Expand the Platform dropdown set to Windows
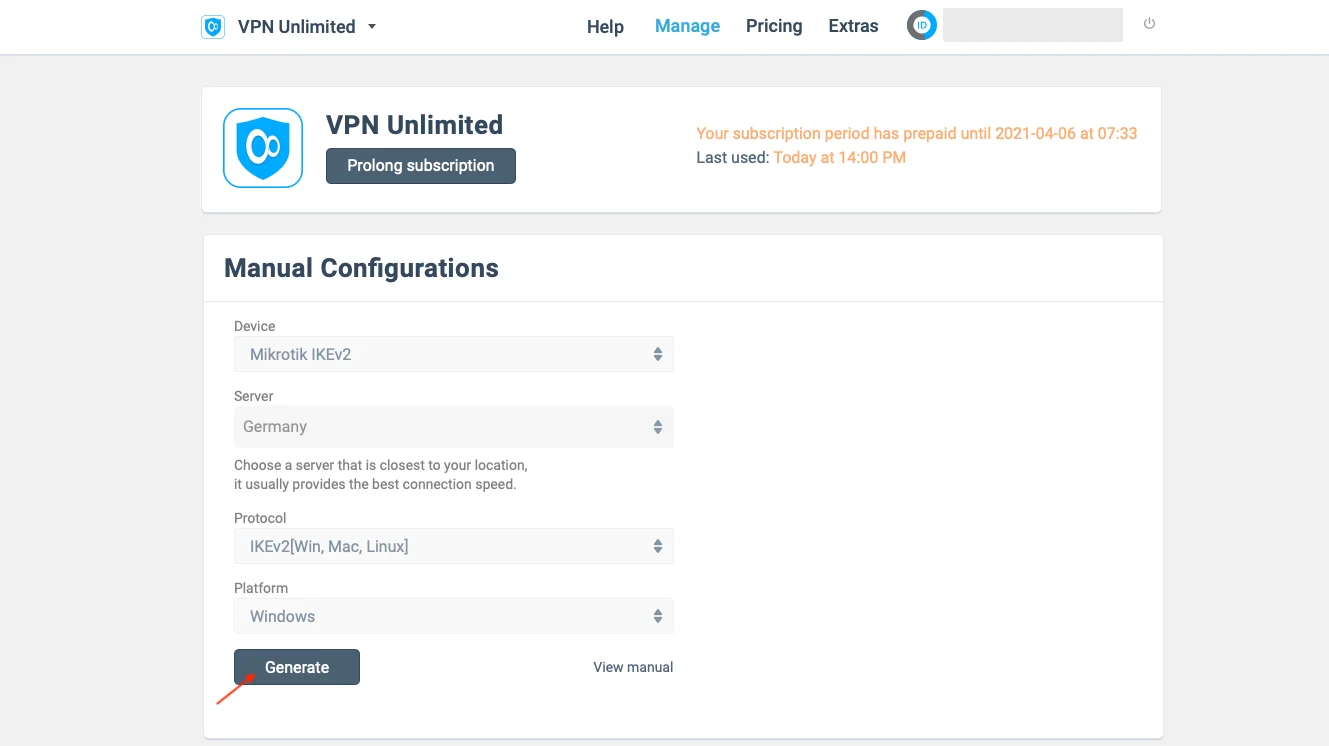1329x746 pixels. pyautogui.click(x=454, y=616)
